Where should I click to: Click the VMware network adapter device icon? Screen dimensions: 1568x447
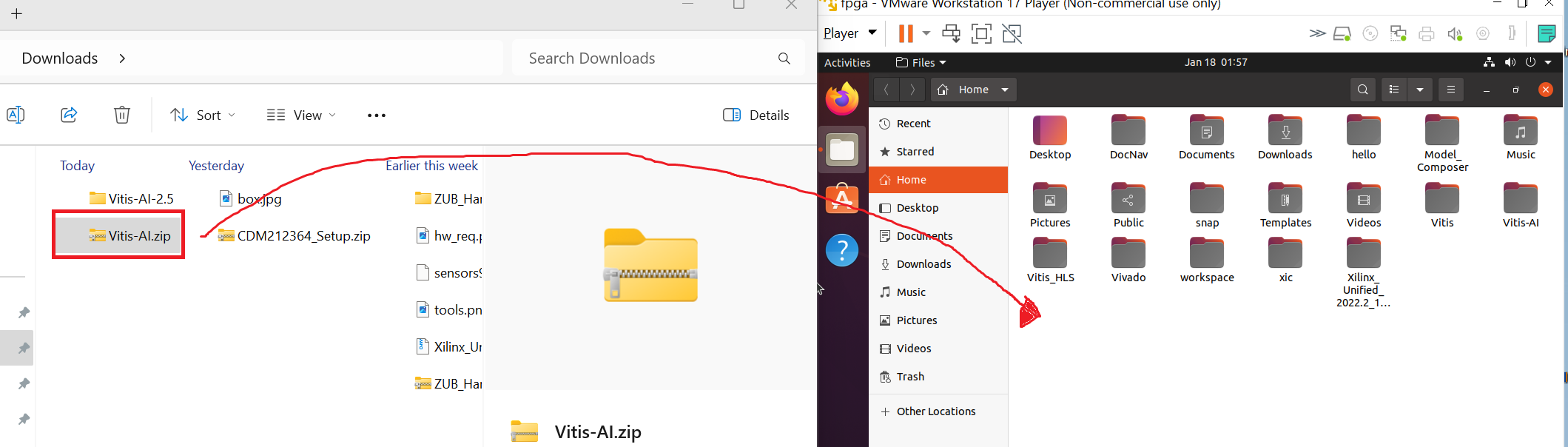(1399, 33)
